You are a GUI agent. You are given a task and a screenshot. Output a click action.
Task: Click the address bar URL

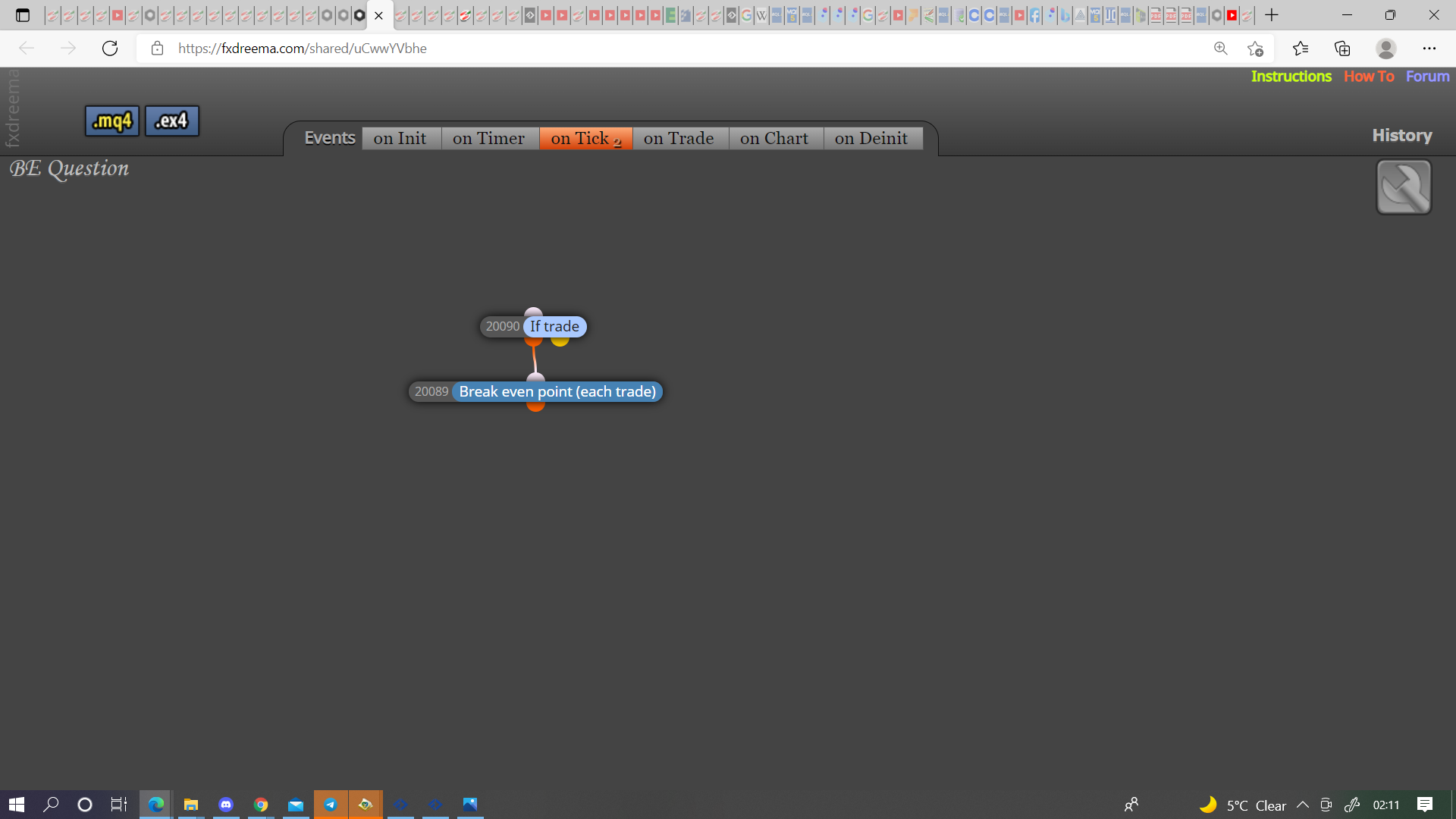click(x=303, y=49)
